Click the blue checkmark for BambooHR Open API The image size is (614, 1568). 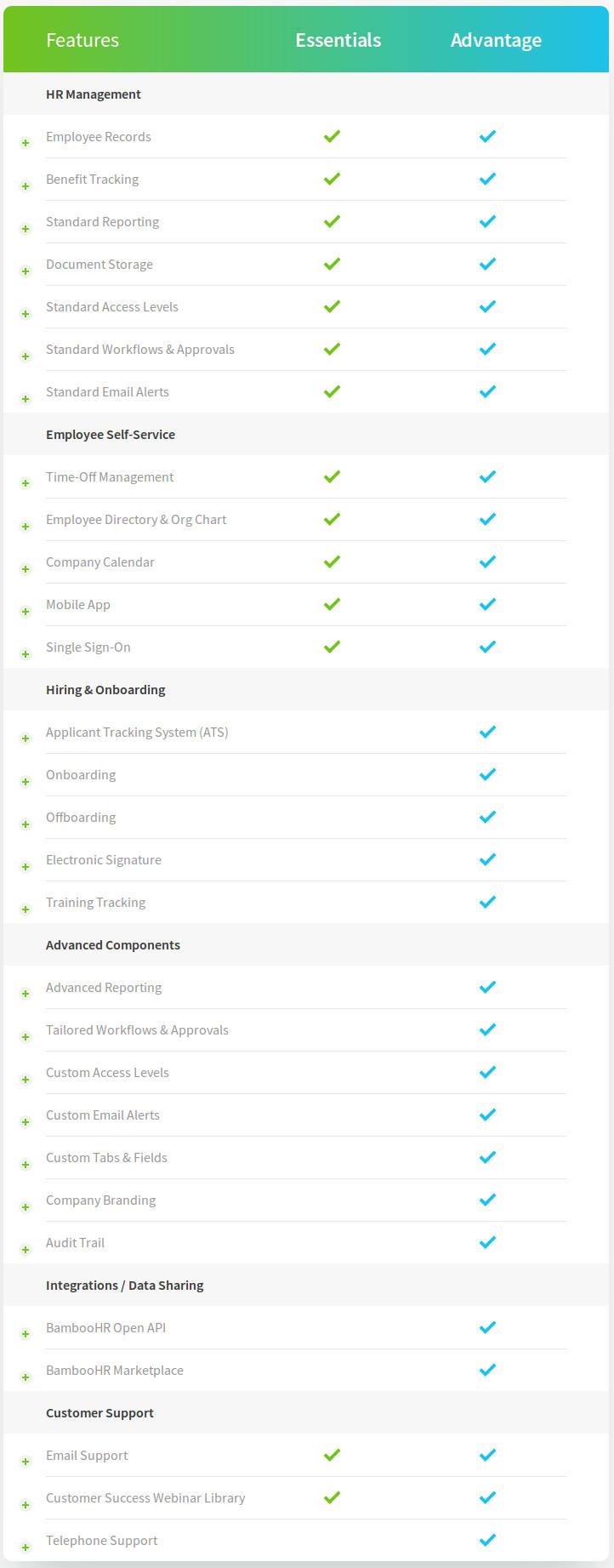487,1327
